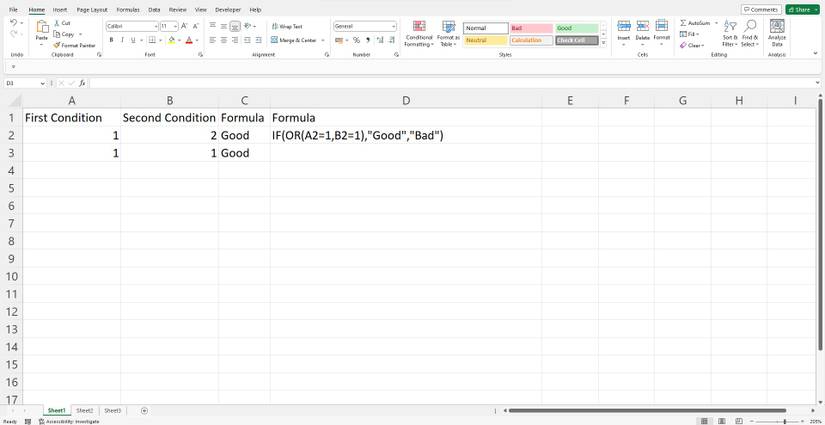Decrease the font size
Viewport: 825px width, 425px height.
coord(195,26)
